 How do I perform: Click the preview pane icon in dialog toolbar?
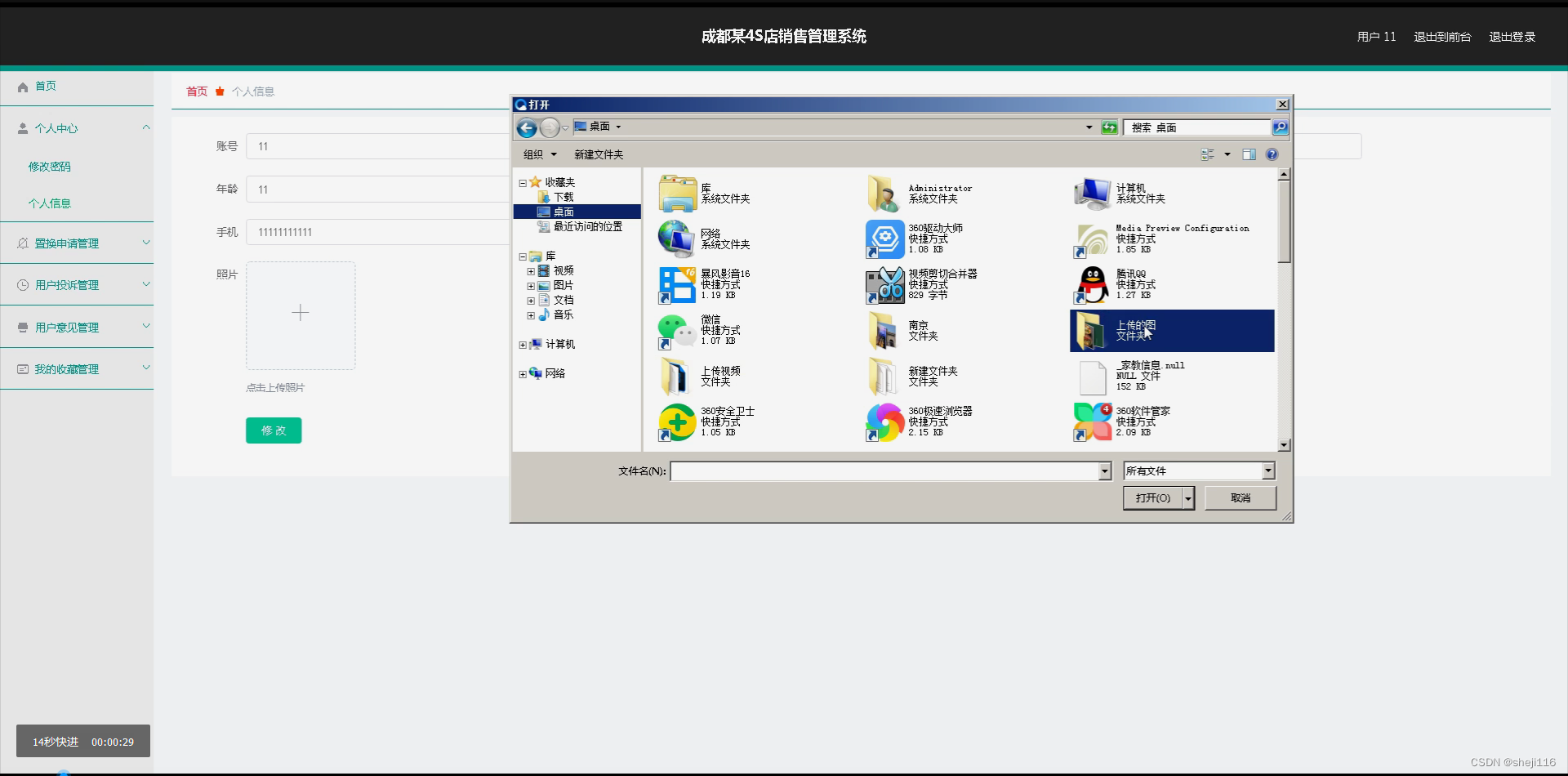click(x=1249, y=154)
